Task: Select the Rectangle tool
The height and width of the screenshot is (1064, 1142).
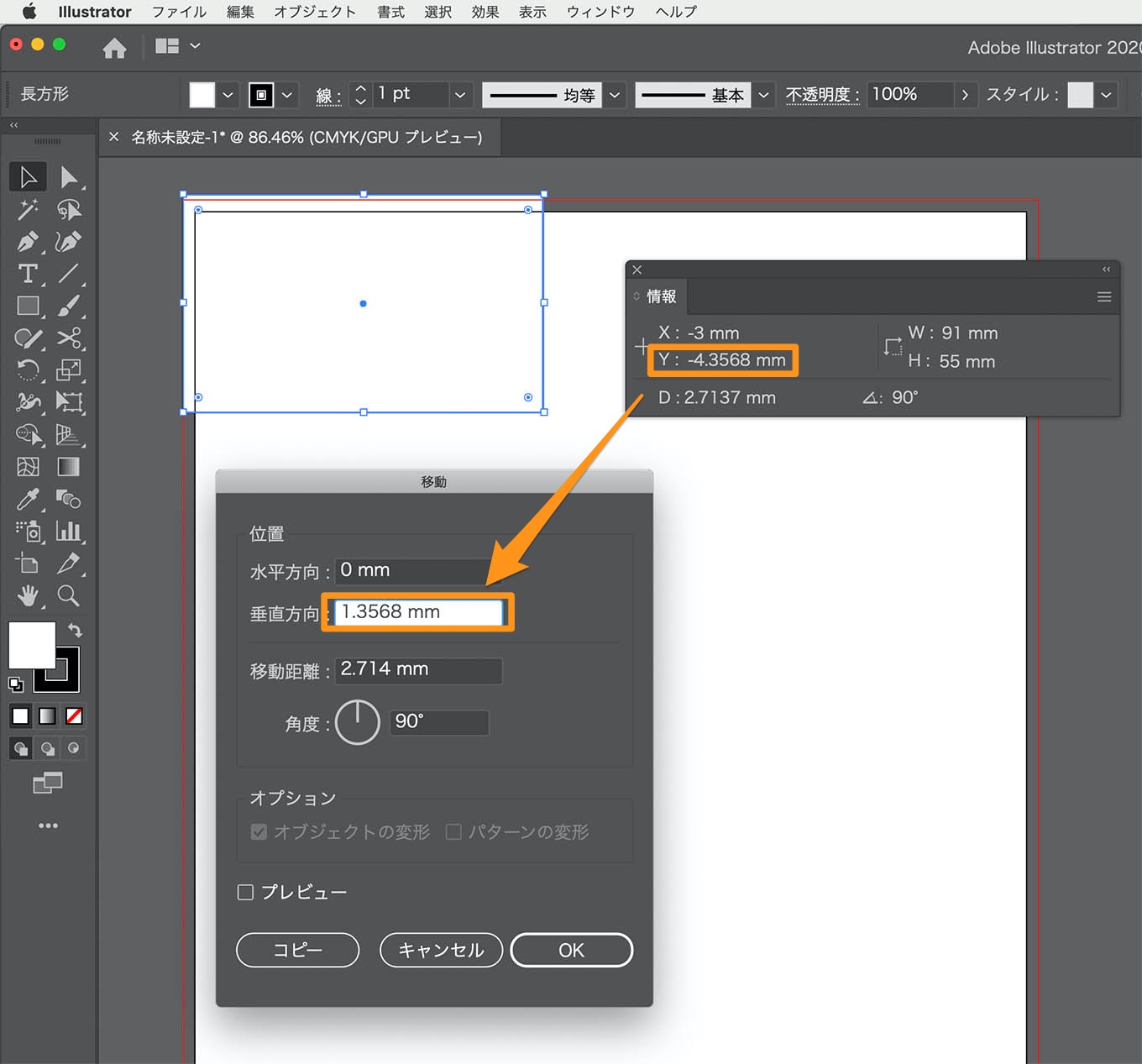Action: point(28,306)
